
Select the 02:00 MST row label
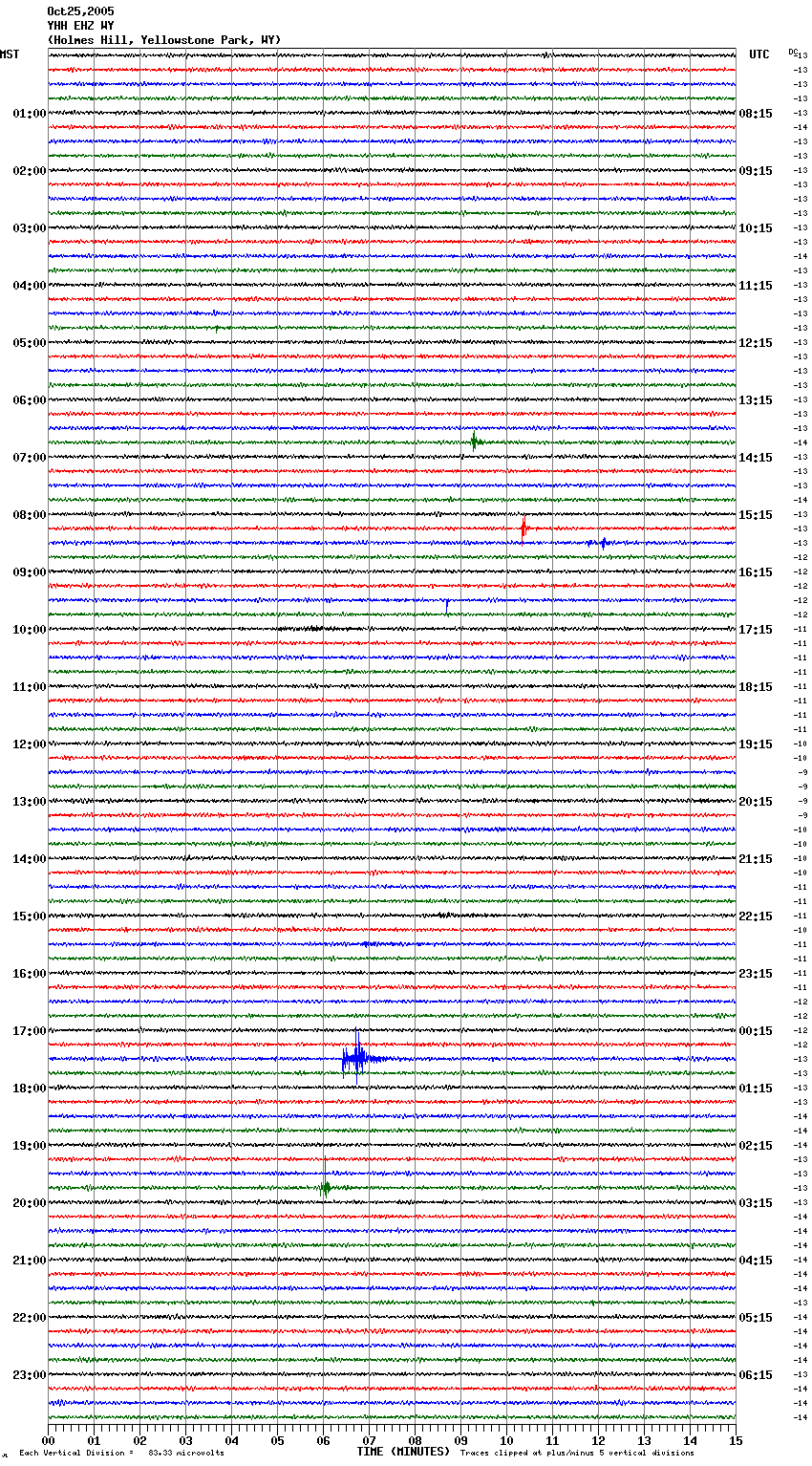coord(29,171)
